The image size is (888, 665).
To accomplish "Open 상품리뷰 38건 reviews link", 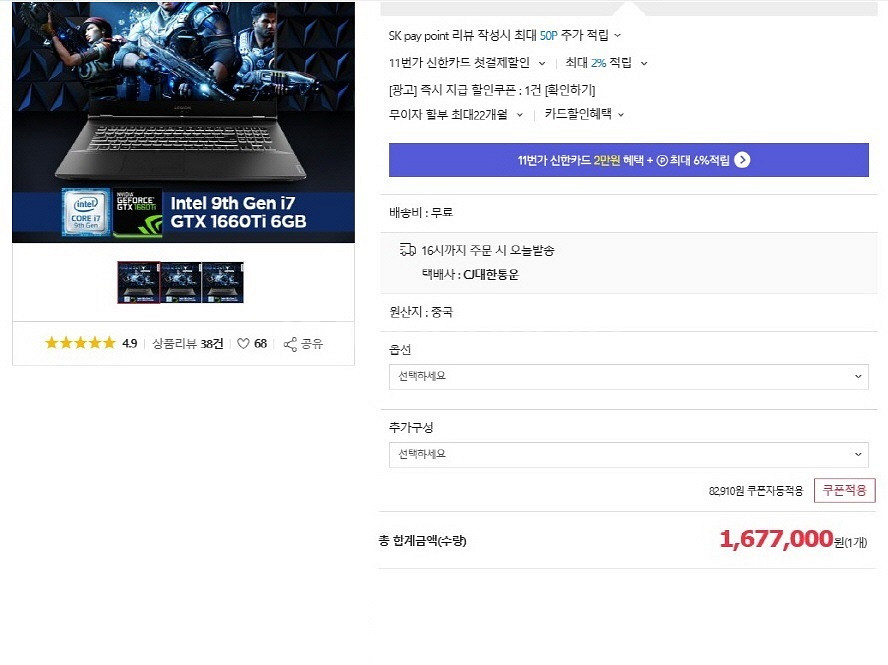I will 188,344.
